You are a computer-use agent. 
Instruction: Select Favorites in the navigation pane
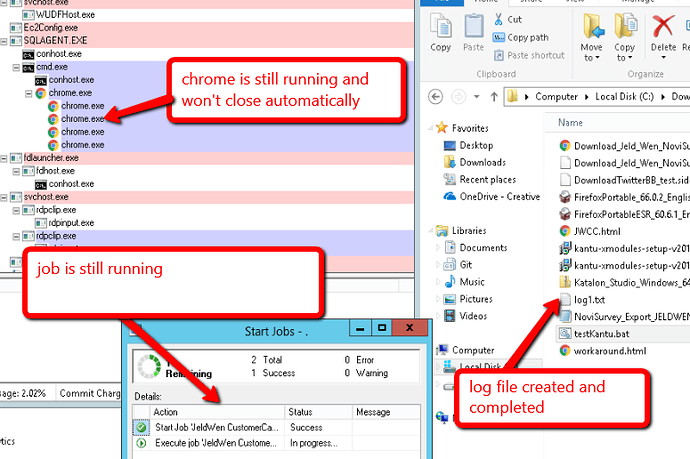(x=470, y=128)
